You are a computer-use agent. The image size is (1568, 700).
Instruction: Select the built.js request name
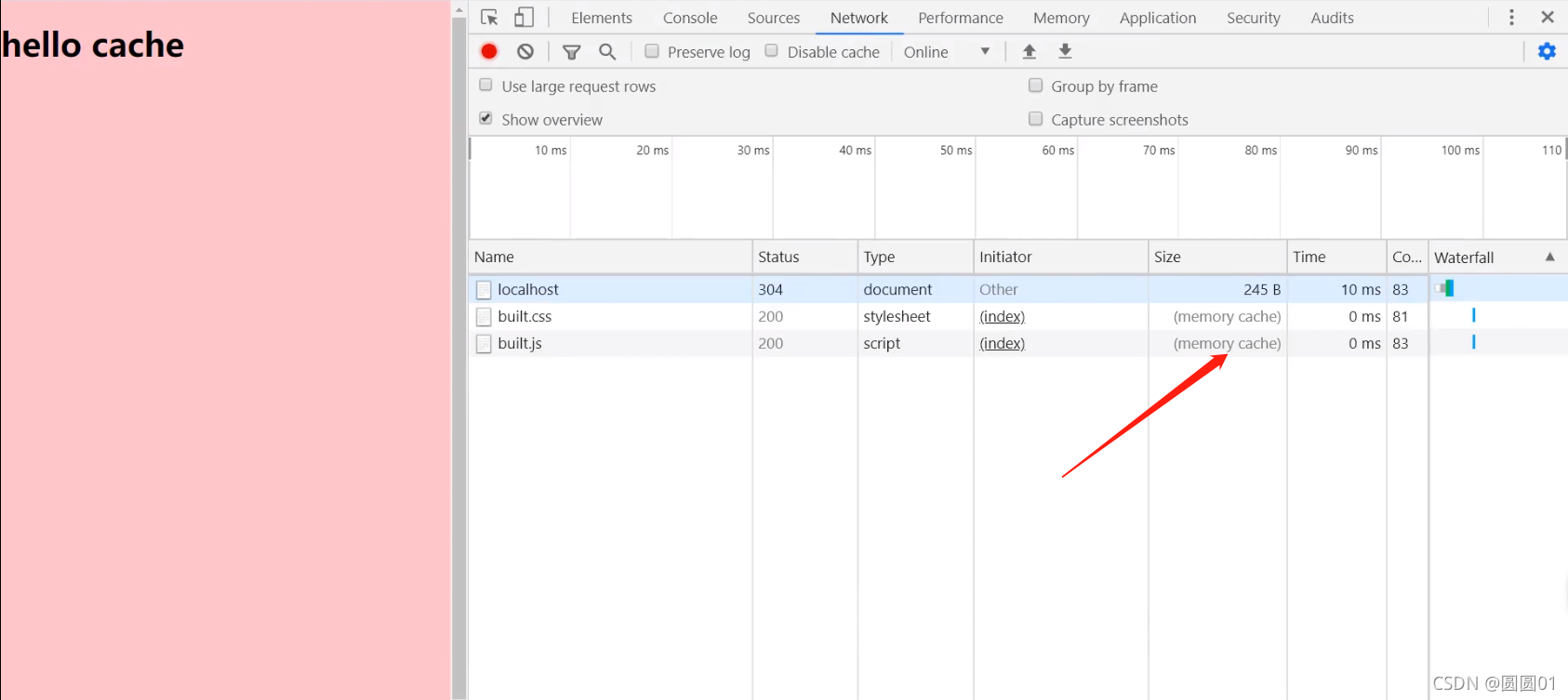click(x=520, y=344)
